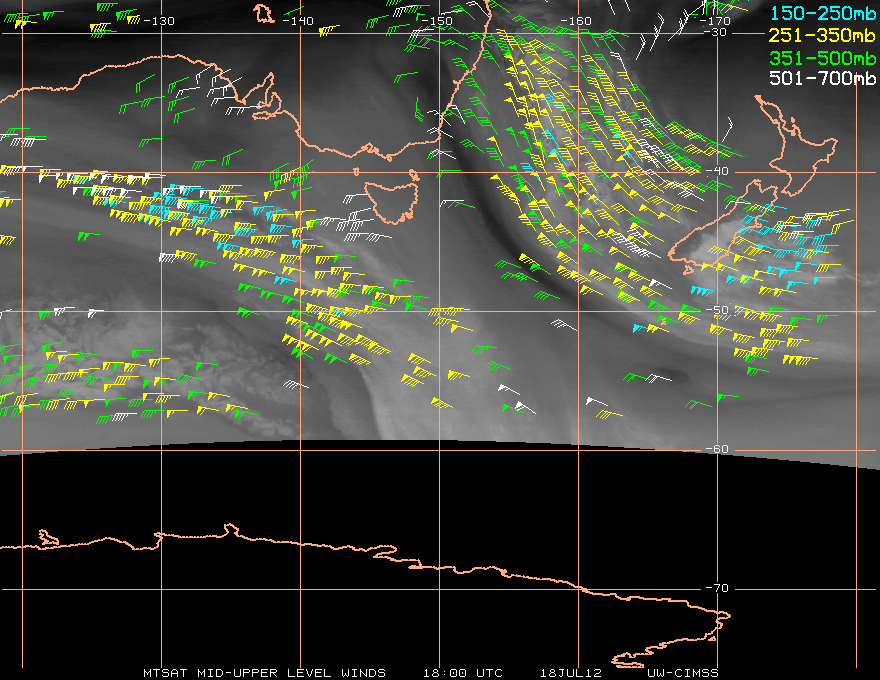Viewport: 880px width, 680px height.
Task: Click the -170 longitude label
Action: 715,21
